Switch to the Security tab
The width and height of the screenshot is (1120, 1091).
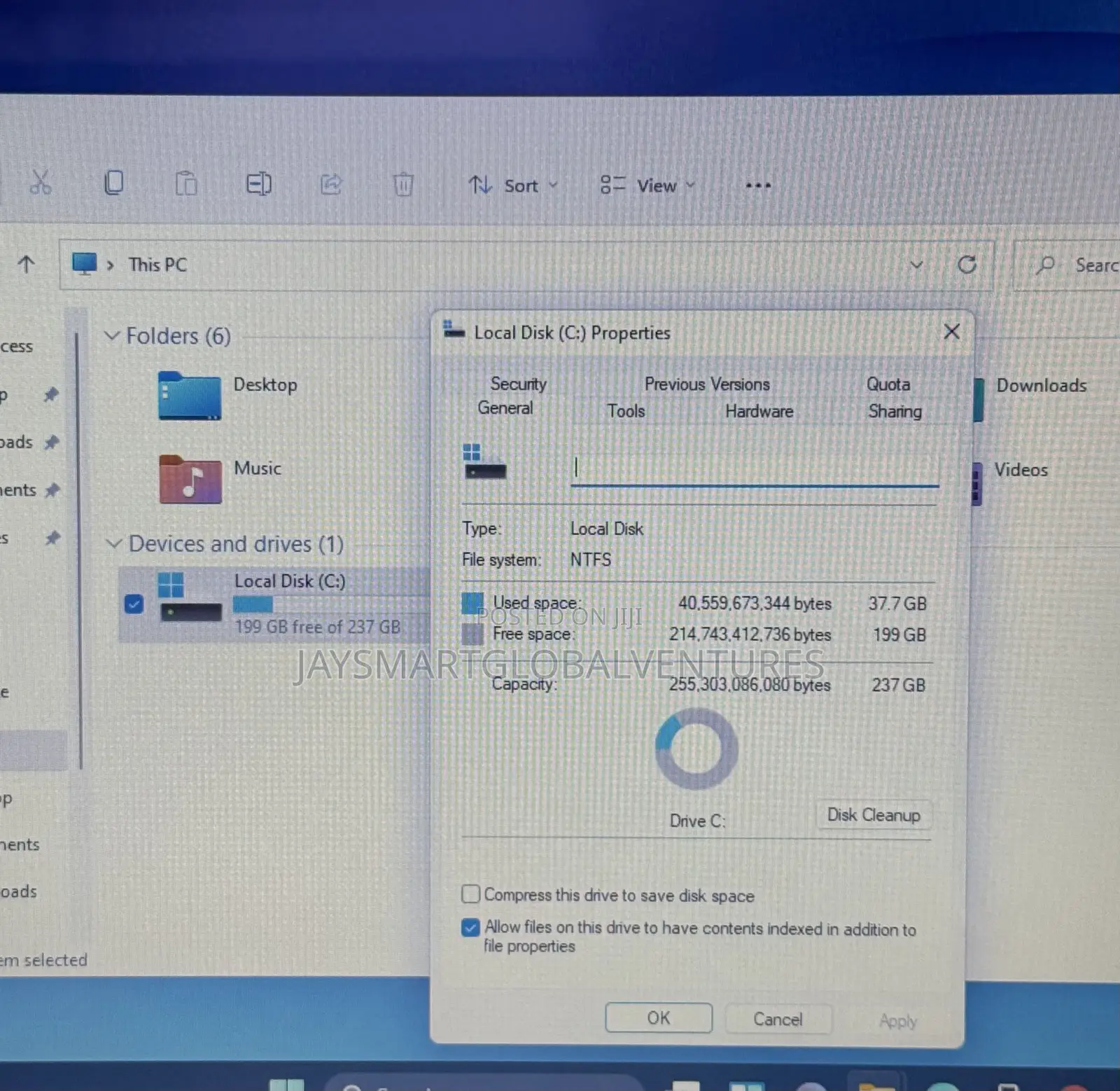518,384
